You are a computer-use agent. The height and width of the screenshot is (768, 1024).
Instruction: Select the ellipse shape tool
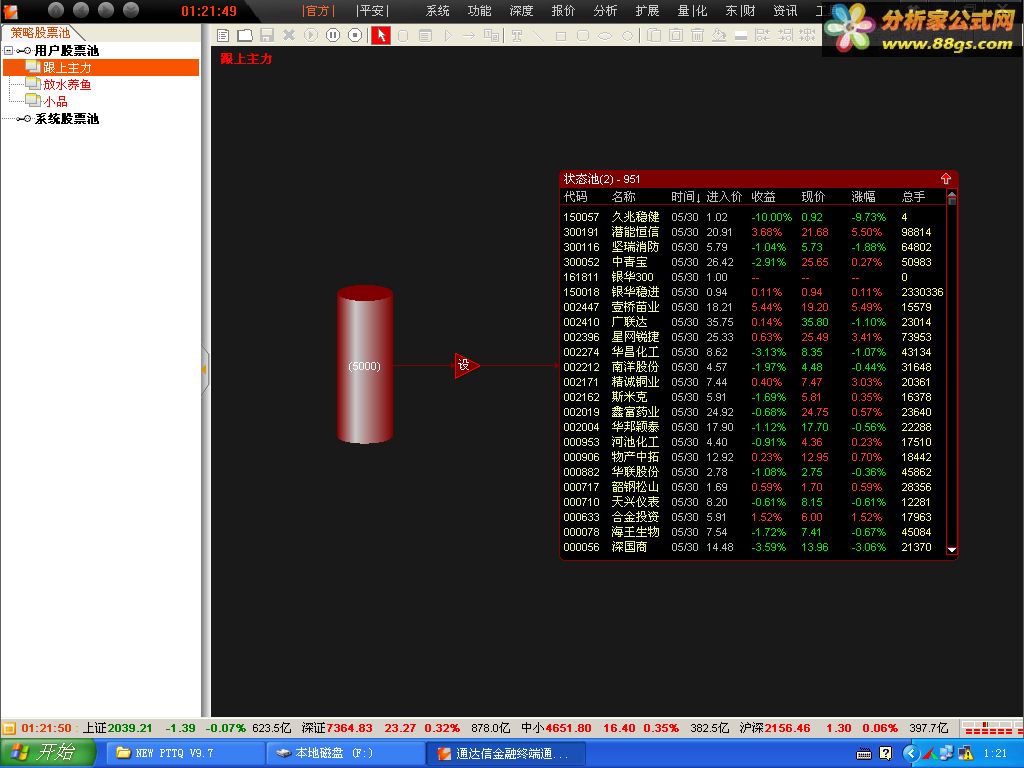click(605, 36)
